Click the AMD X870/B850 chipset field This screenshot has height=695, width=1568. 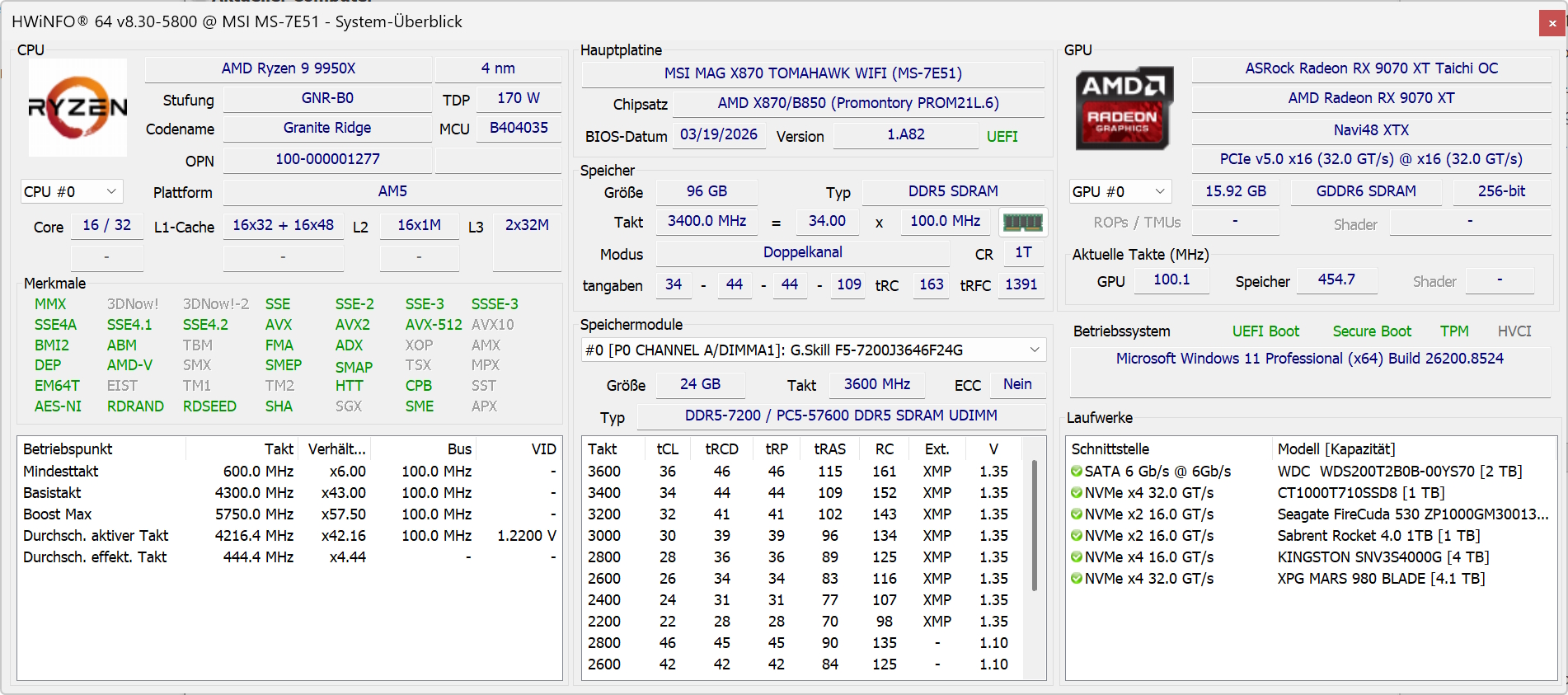[858, 103]
